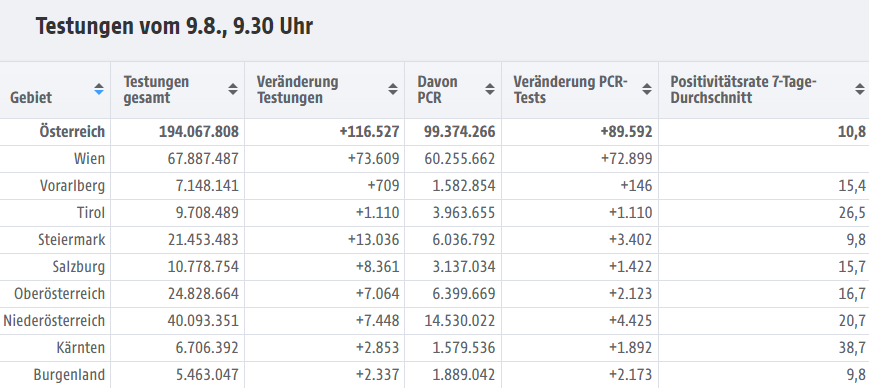Select Oberösterreich PCR value 6.399.669
The image size is (869, 388).
[x=464, y=294]
